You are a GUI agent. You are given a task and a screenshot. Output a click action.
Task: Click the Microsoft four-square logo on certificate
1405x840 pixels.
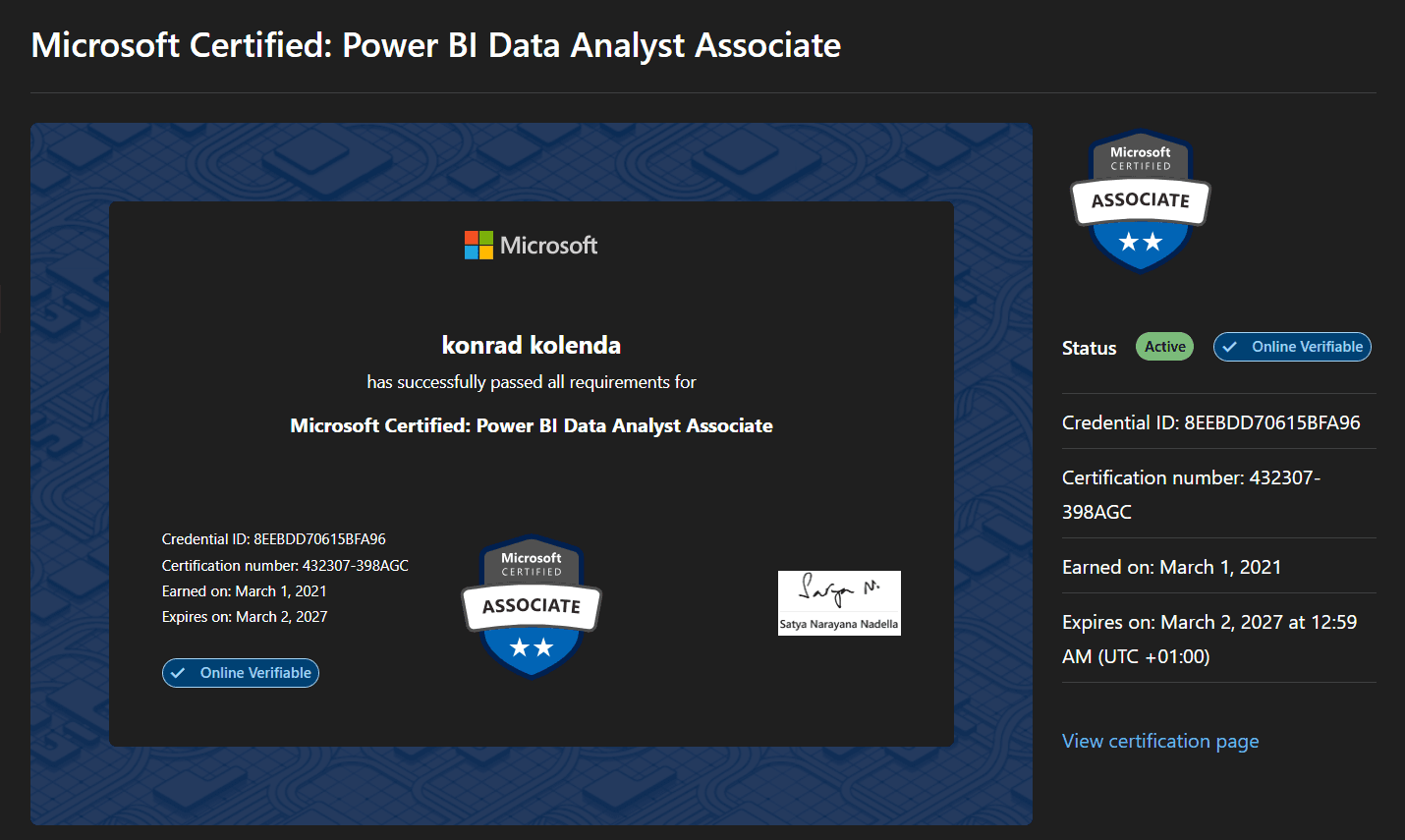(x=478, y=245)
